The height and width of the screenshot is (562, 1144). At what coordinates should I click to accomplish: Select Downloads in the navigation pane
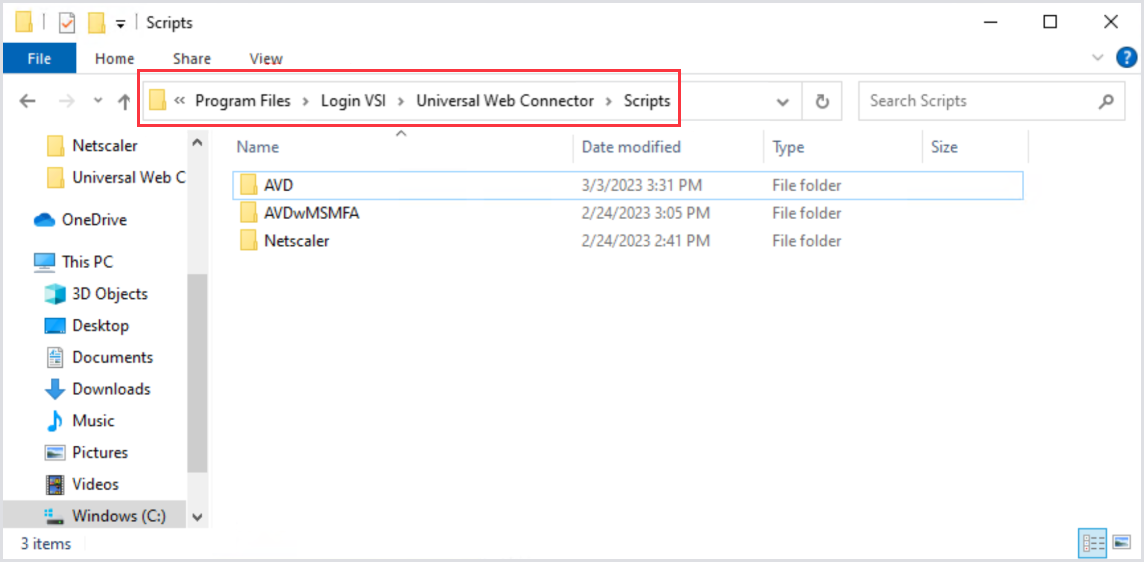tap(110, 389)
